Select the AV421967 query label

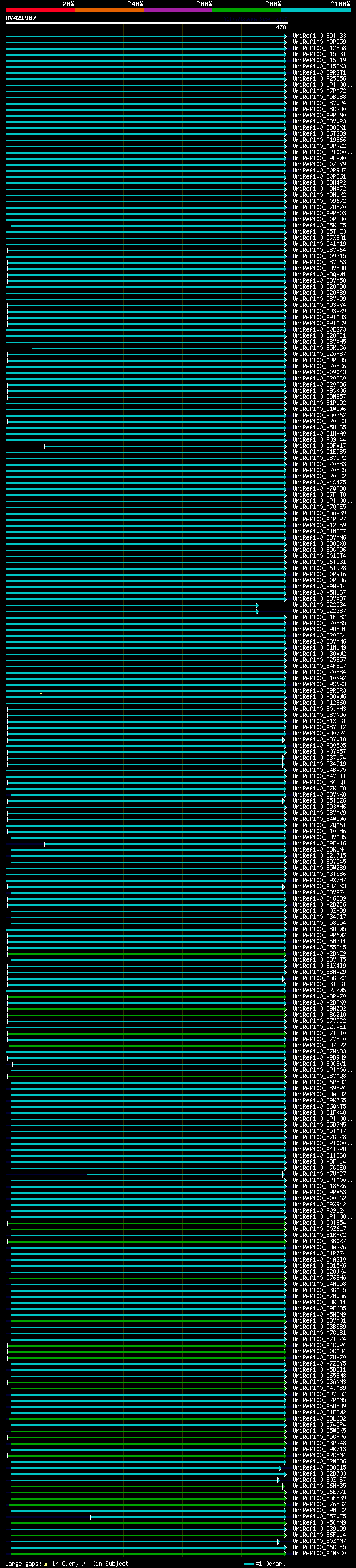click(x=21, y=18)
